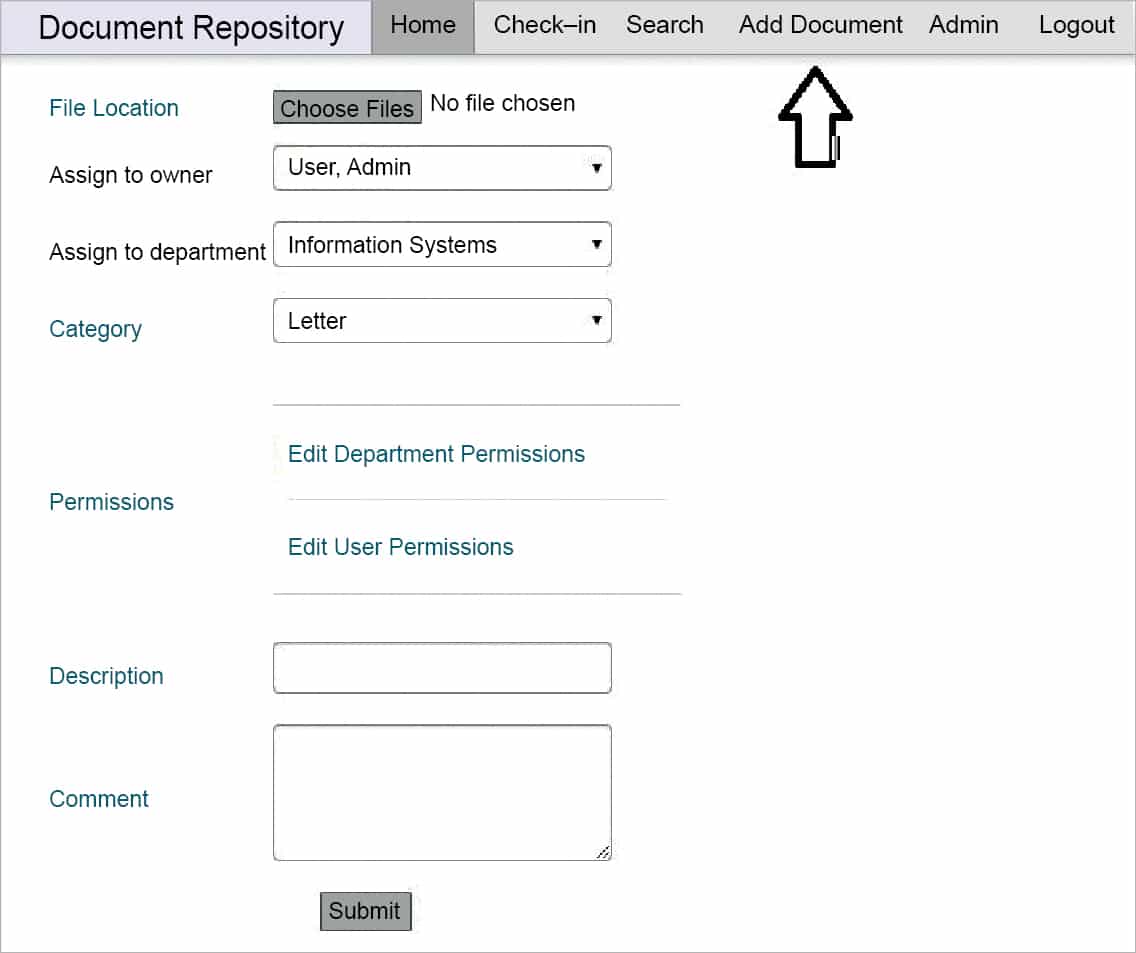Screen dimensions: 1136x953
Task: Click the black upward arrow icon
Action: [x=815, y=118]
